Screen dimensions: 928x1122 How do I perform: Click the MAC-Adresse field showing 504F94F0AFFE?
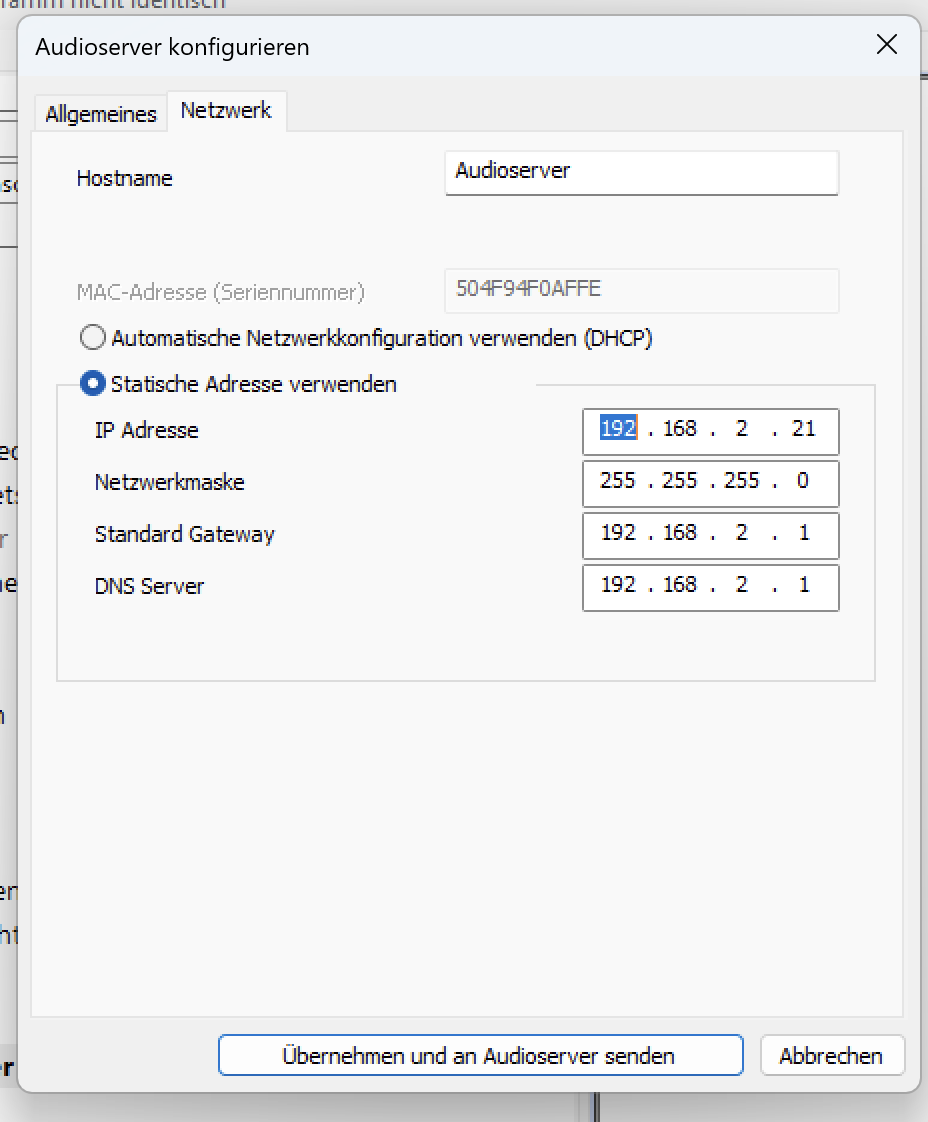point(641,290)
